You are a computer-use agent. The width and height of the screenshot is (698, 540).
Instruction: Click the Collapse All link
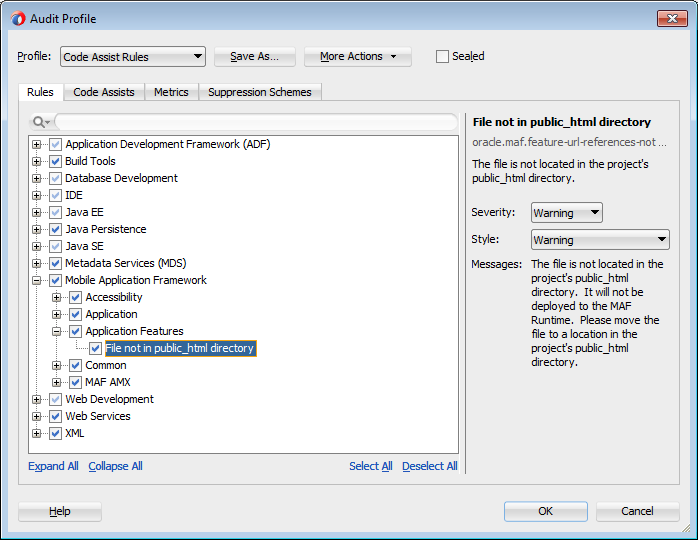[115, 466]
